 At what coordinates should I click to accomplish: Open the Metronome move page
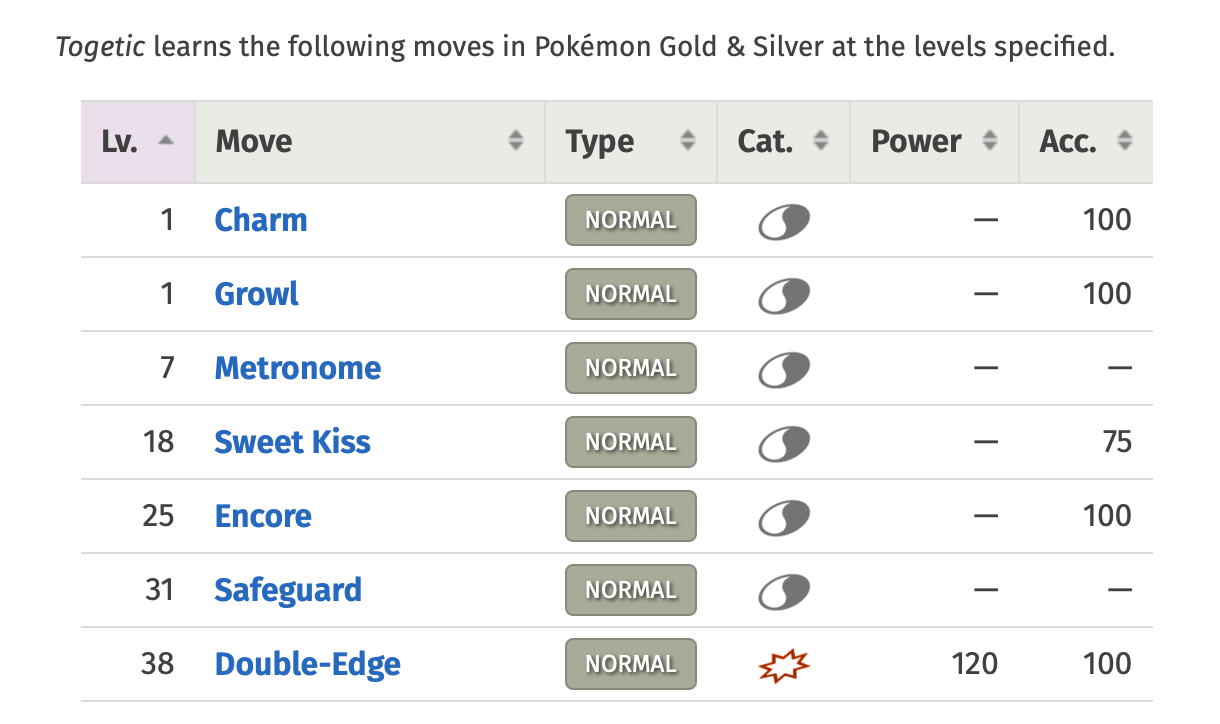(x=298, y=368)
